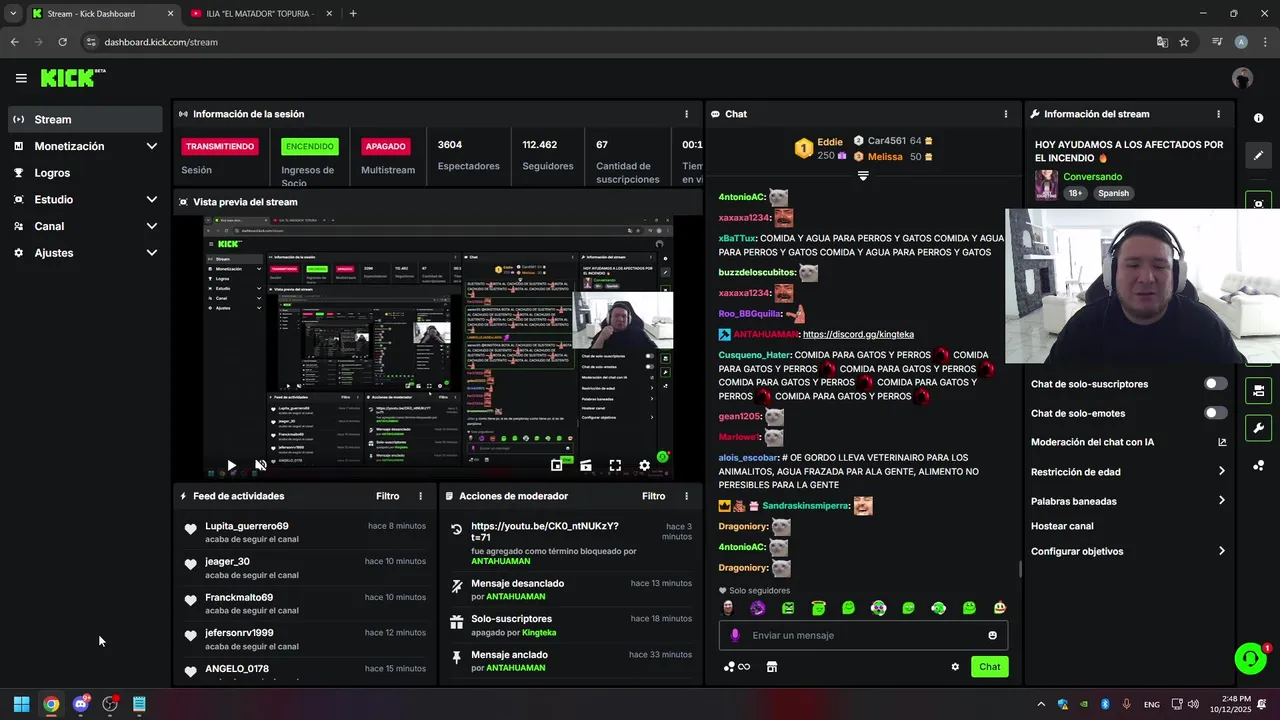Click the TRANSMITIENDO status badge
The height and width of the screenshot is (720, 1280).
tap(220, 146)
